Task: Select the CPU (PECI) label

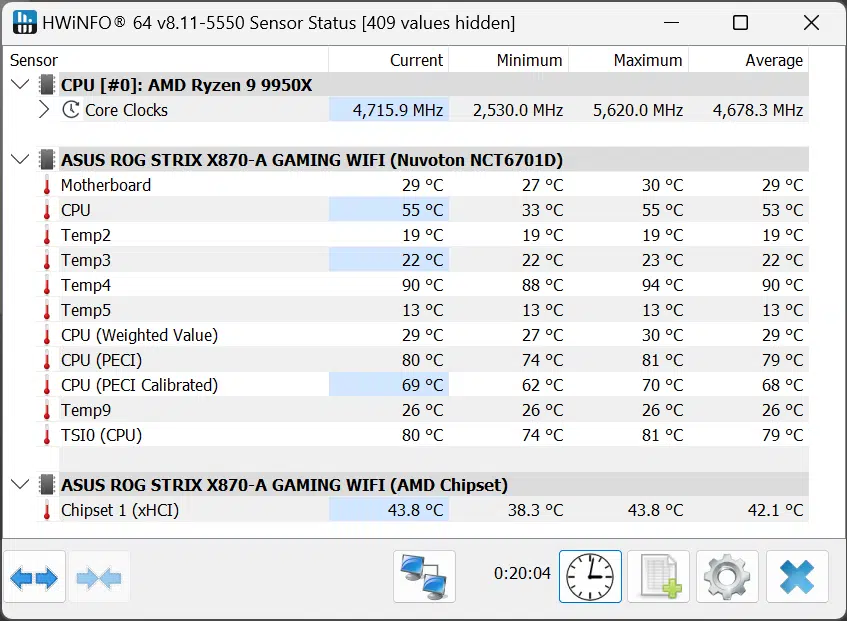Action: click(x=102, y=360)
